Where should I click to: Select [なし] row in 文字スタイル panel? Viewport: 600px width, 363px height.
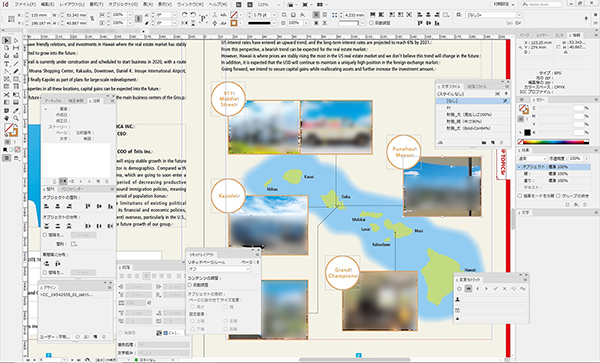click(x=473, y=101)
